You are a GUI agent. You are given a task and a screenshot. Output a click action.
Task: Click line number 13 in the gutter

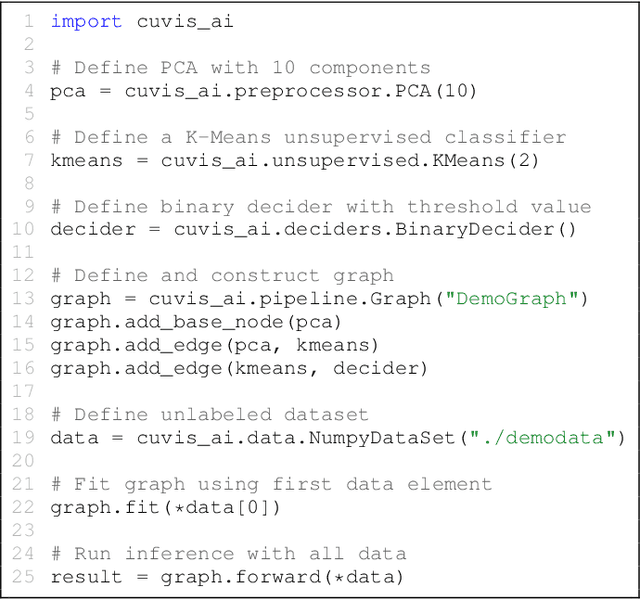(24, 299)
